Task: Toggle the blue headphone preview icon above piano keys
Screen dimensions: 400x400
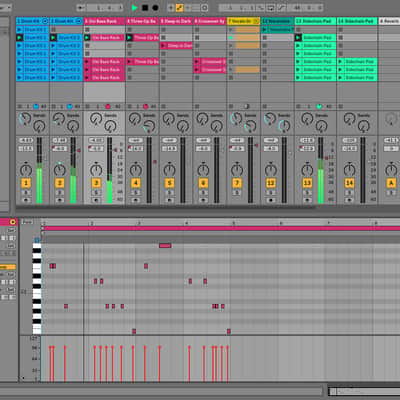Action: 37,240
